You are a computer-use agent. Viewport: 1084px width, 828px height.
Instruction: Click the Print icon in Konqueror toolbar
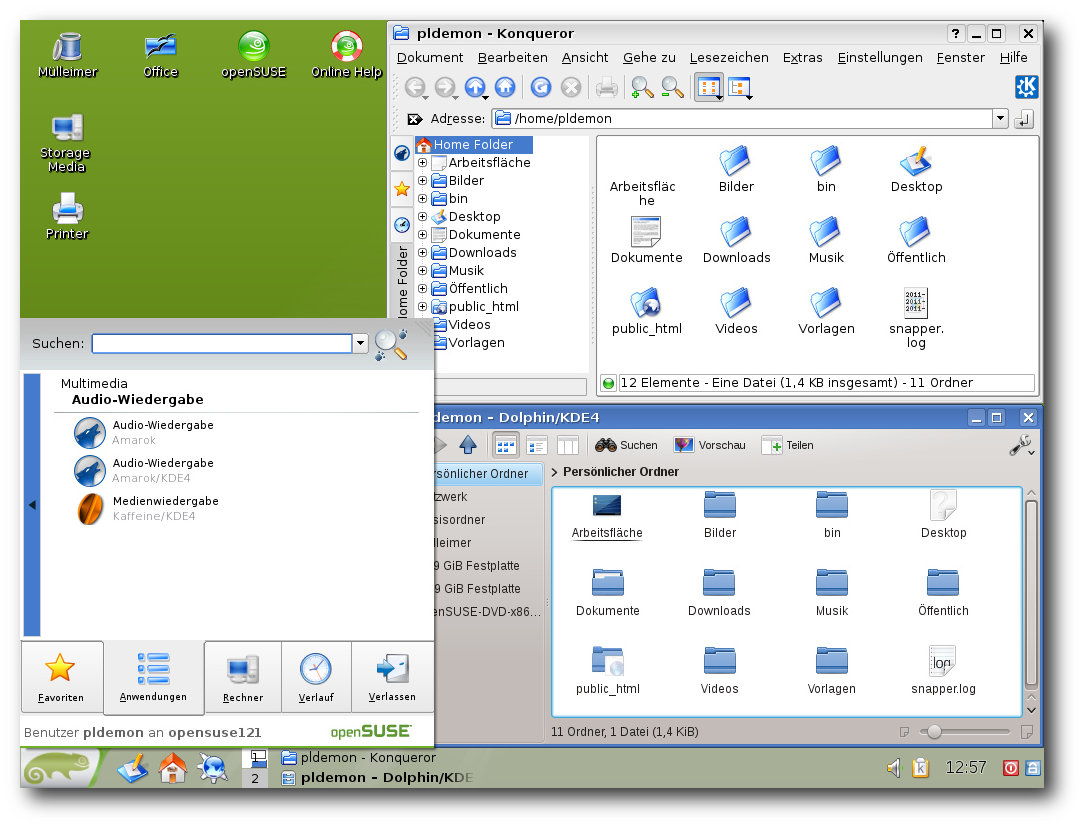606,88
